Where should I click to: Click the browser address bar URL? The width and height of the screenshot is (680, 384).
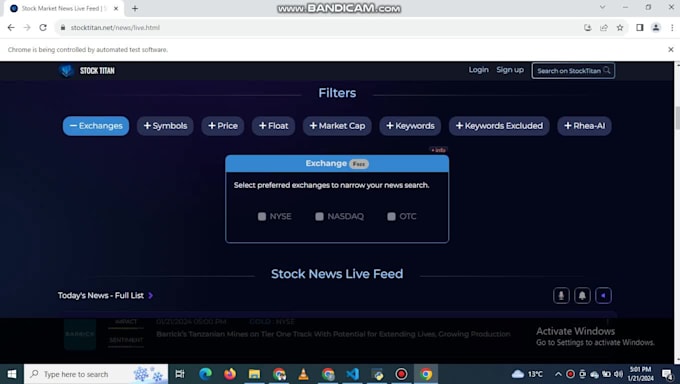pyautogui.click(x=115, y=27)
